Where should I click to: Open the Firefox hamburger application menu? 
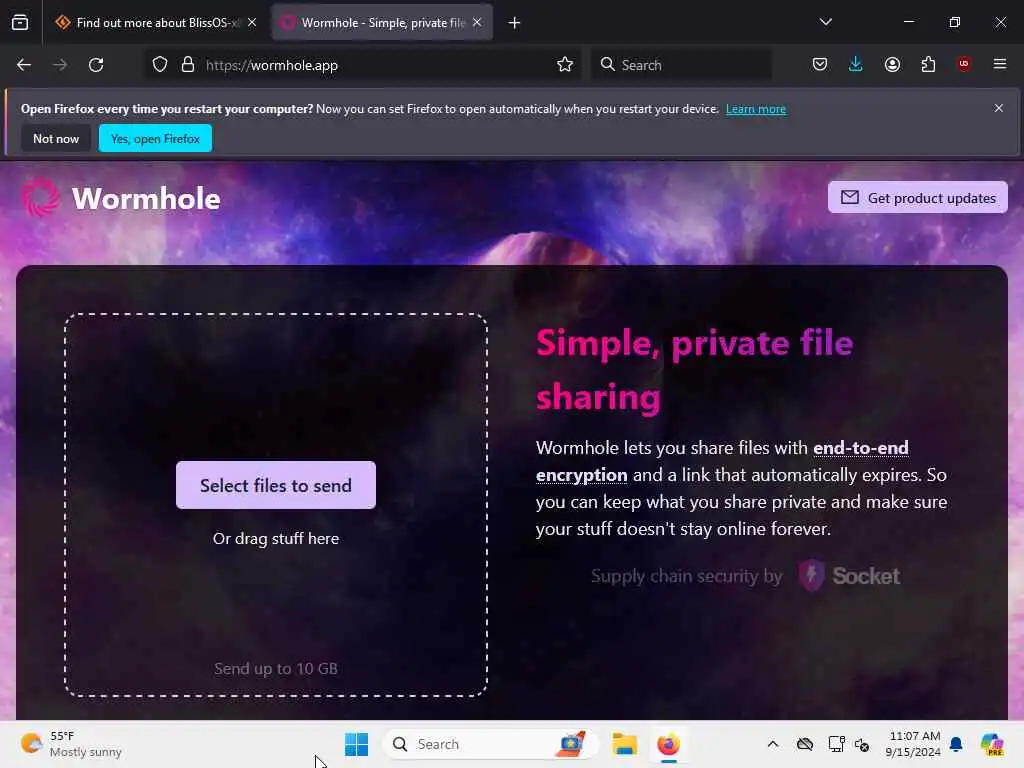click(999, 64)
